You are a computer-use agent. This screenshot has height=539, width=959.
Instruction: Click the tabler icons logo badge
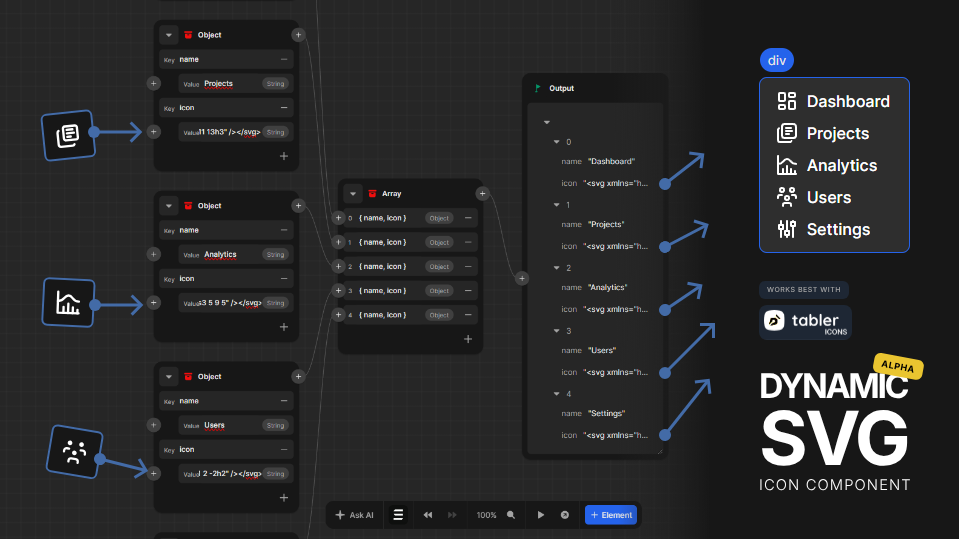pos(805,322)
